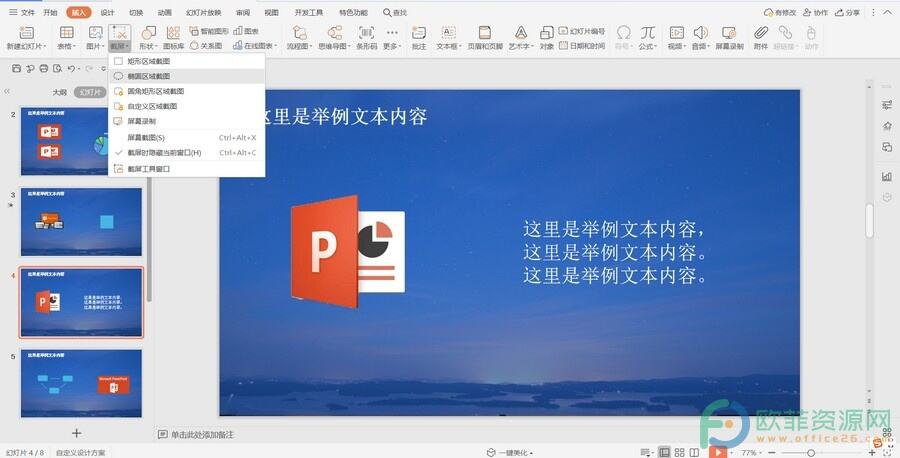Choose 自定义区域截图 from the menu
Image resolution: width=900 pixels, height=458 pixels.
(185, 106)
